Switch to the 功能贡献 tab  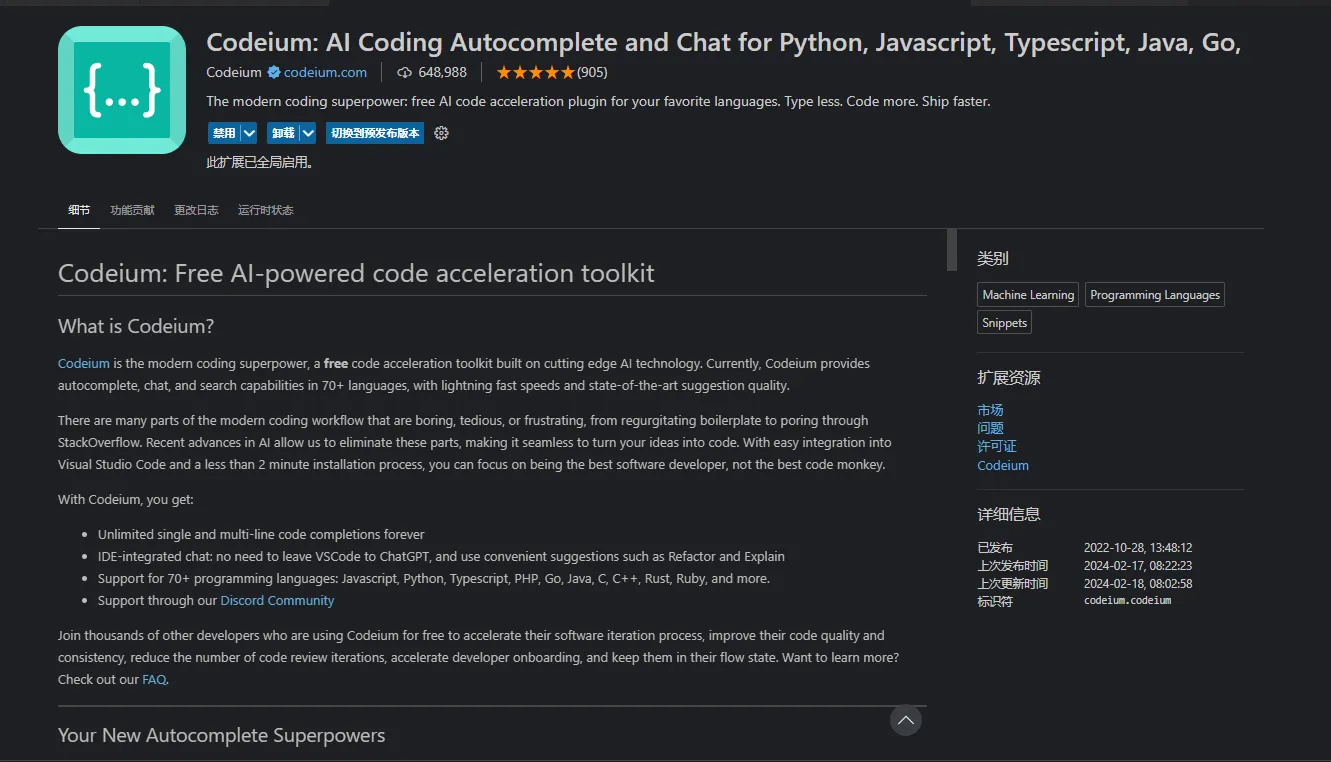132,210
